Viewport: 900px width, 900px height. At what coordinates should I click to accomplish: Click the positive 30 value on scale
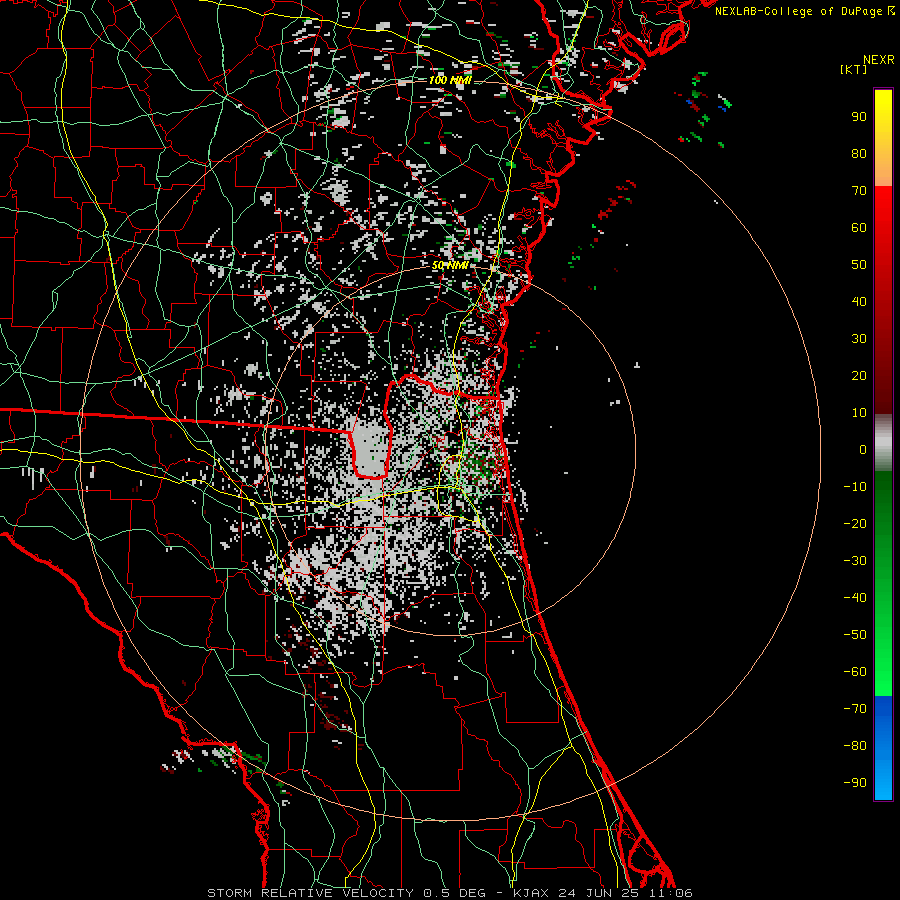click(859, 339)
